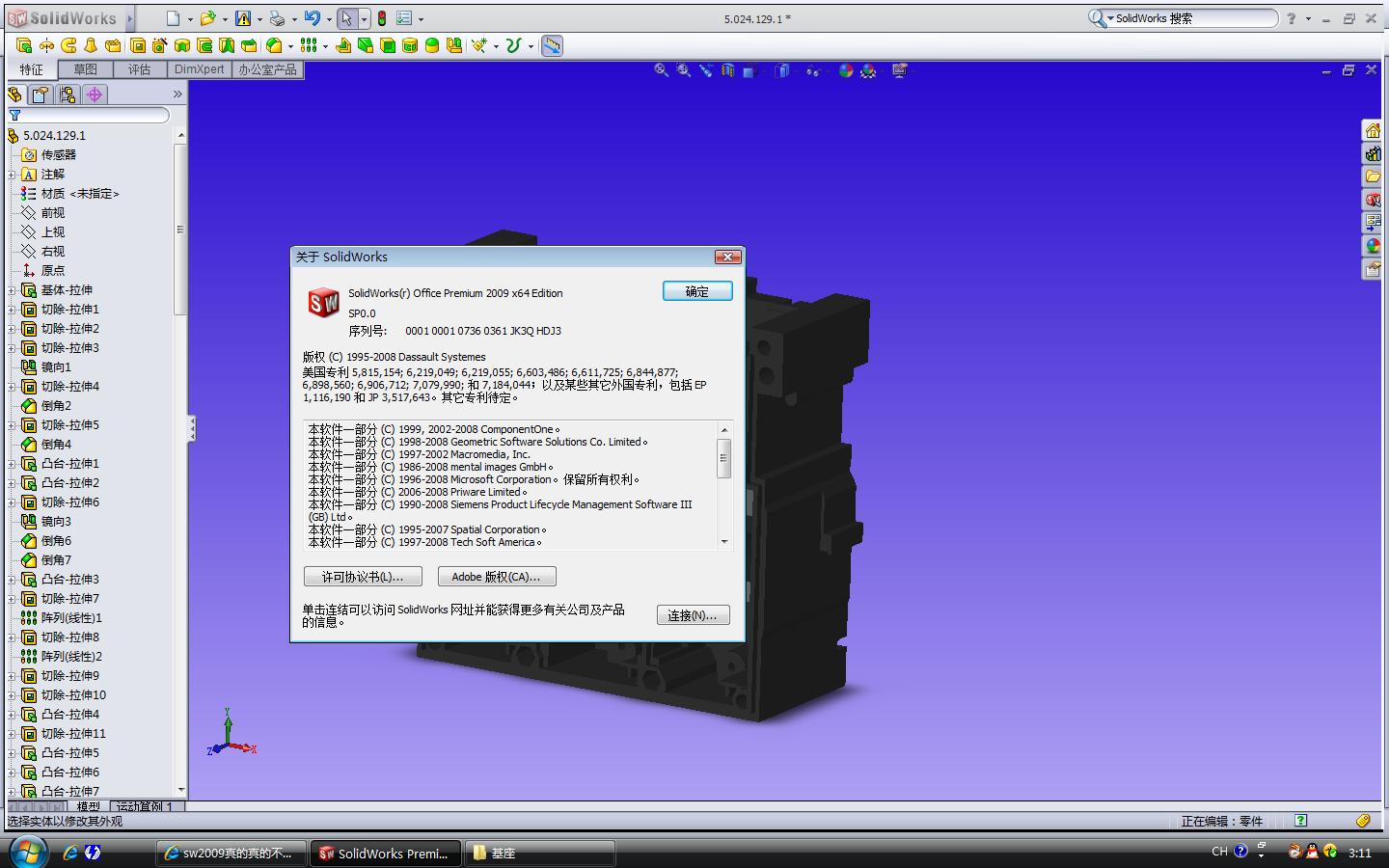The image size is (1389, 868).
Task: Expand the 注解 annotations node
Action: click(x=12, y=175)
